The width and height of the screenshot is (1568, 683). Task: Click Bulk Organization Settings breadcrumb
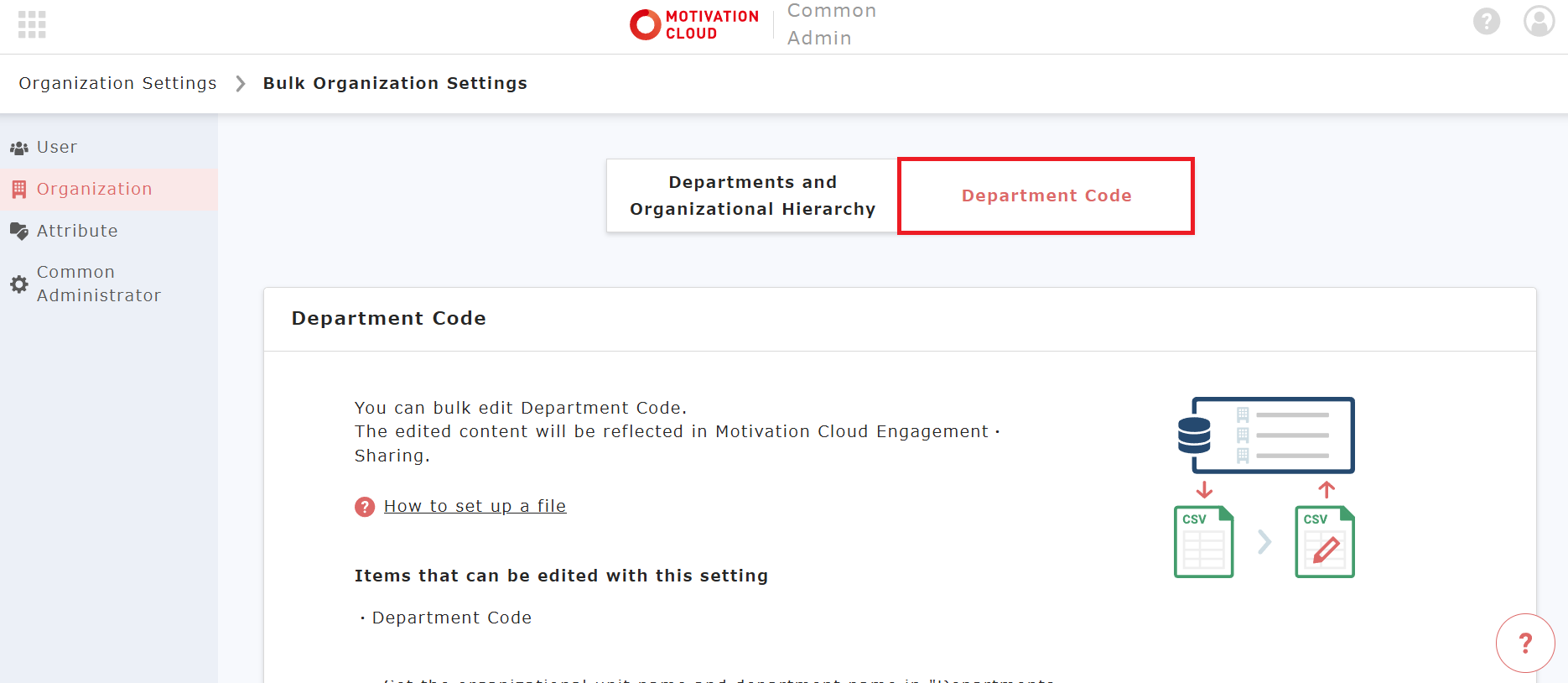pyautogui.click(x=395, y=83)
